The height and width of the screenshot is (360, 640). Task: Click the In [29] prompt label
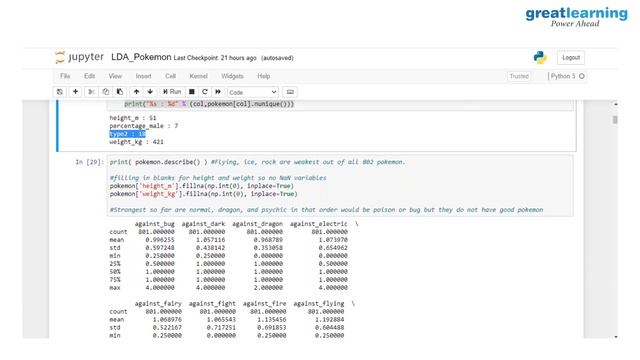coord(89,162)
